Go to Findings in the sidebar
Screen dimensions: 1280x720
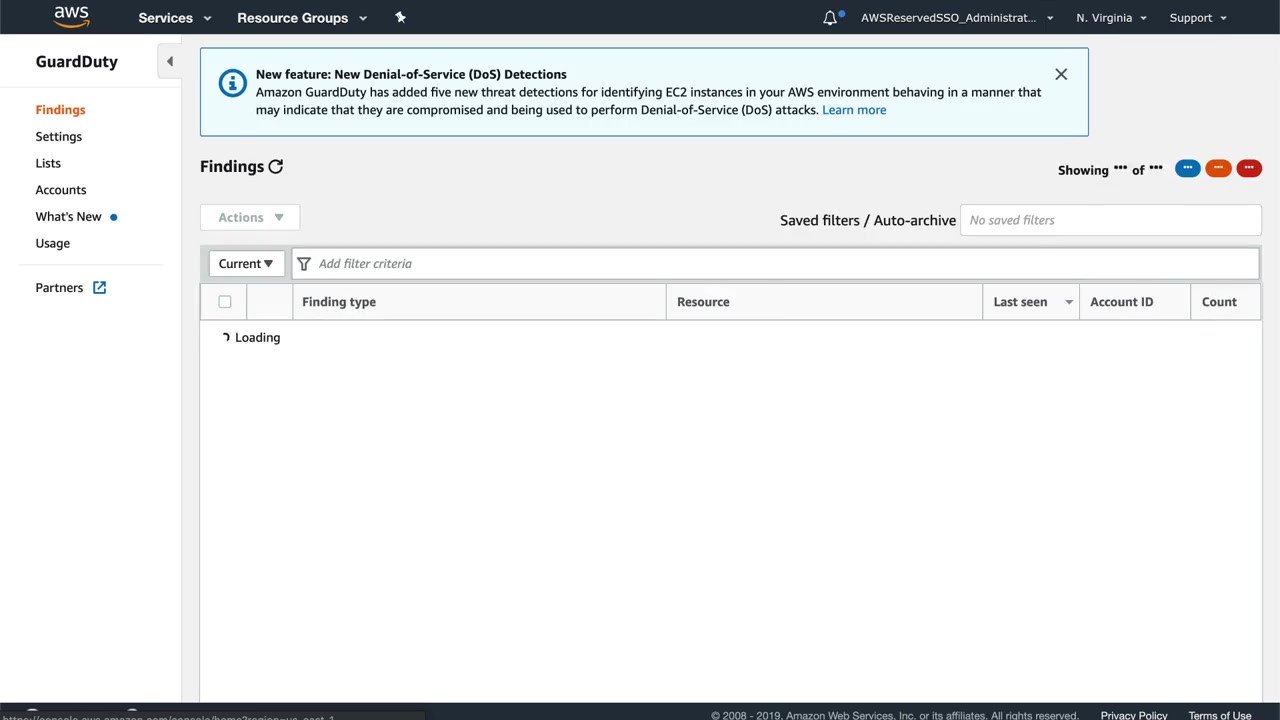(x=60, y=110)
